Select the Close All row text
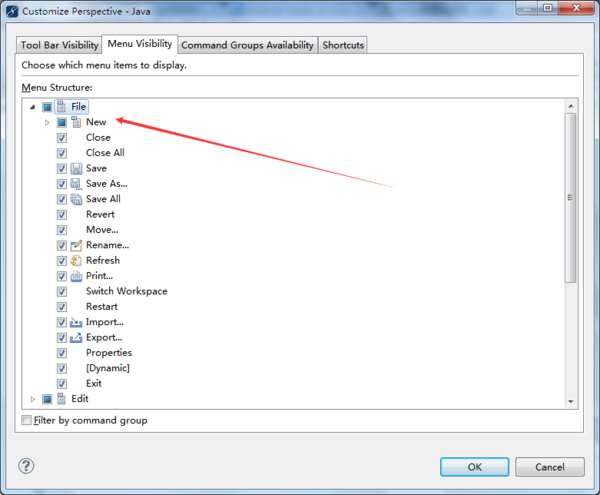 pyautogui.click(x=105, y=153)
